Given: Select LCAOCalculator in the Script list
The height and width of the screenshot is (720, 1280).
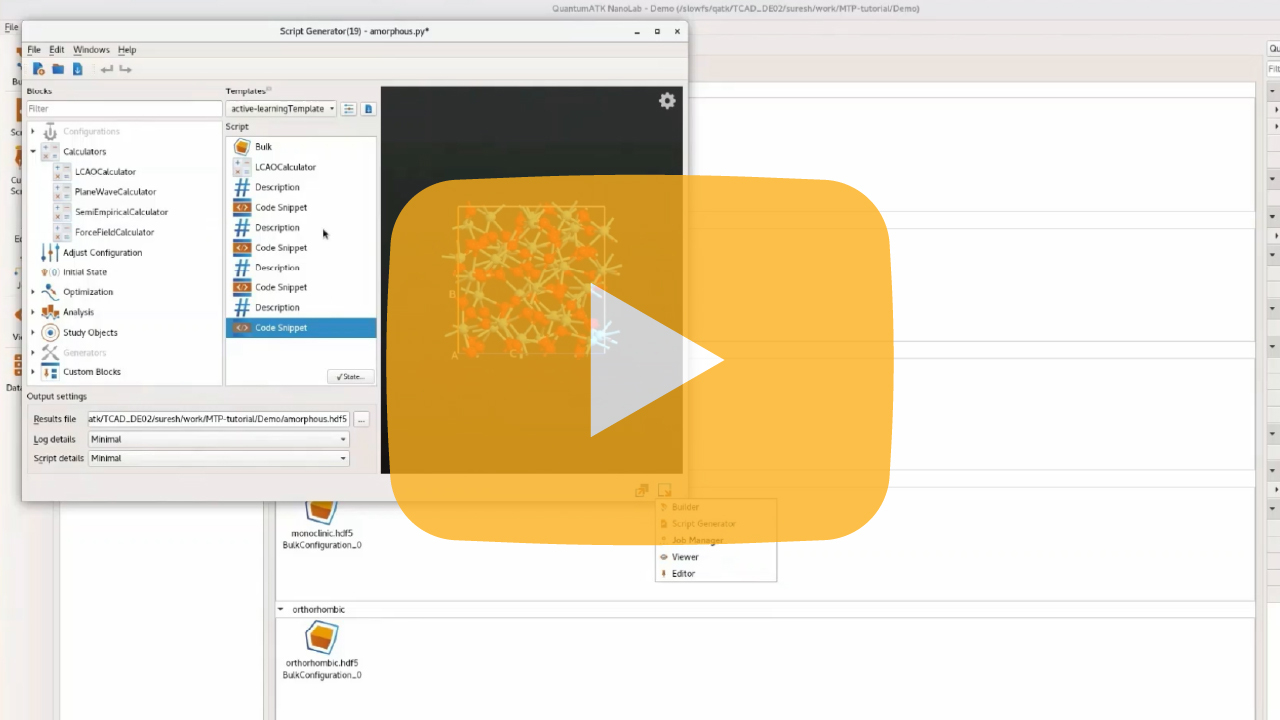Looking at the screenshot, I should pos(301,167).
